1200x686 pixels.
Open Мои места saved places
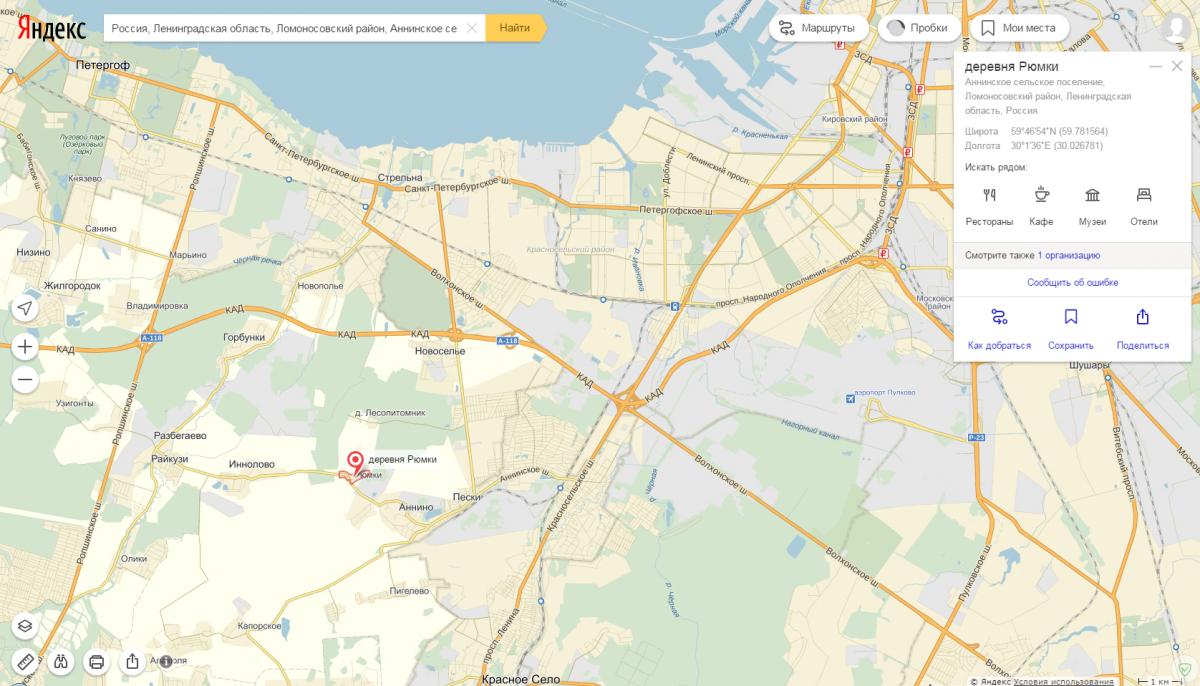[1018, 28]
